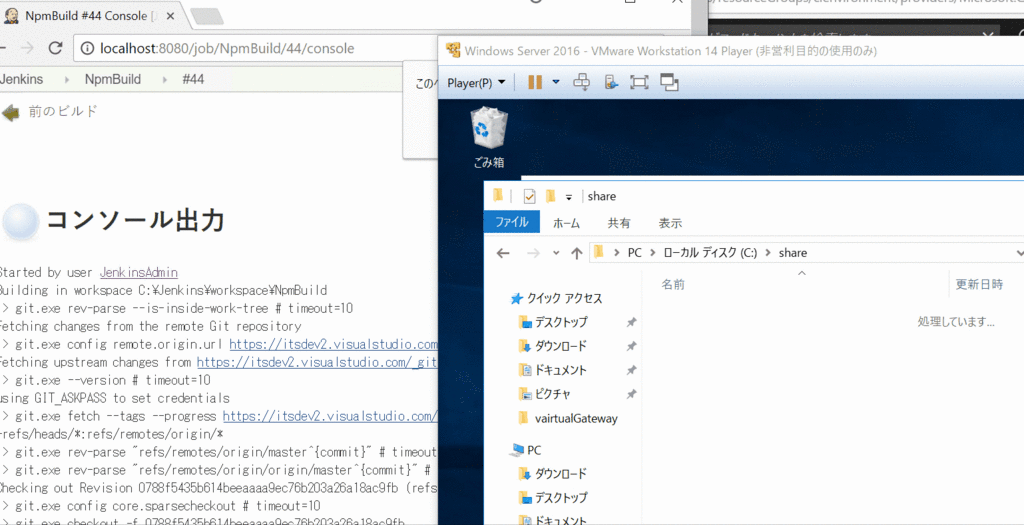Image resolution: width=1024 pixels, height=525 pixels.
Task: Sort by the 名前 column header
Action: point(673,285)
